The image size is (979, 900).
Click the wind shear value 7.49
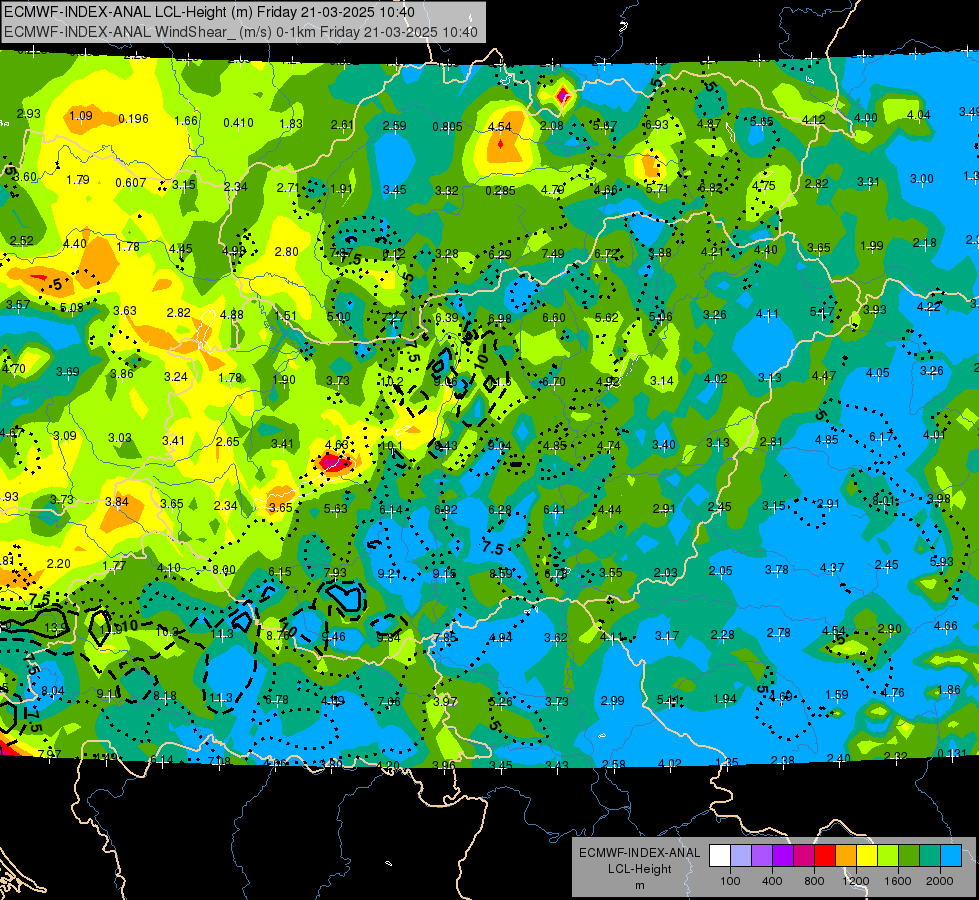coord(553,254)
